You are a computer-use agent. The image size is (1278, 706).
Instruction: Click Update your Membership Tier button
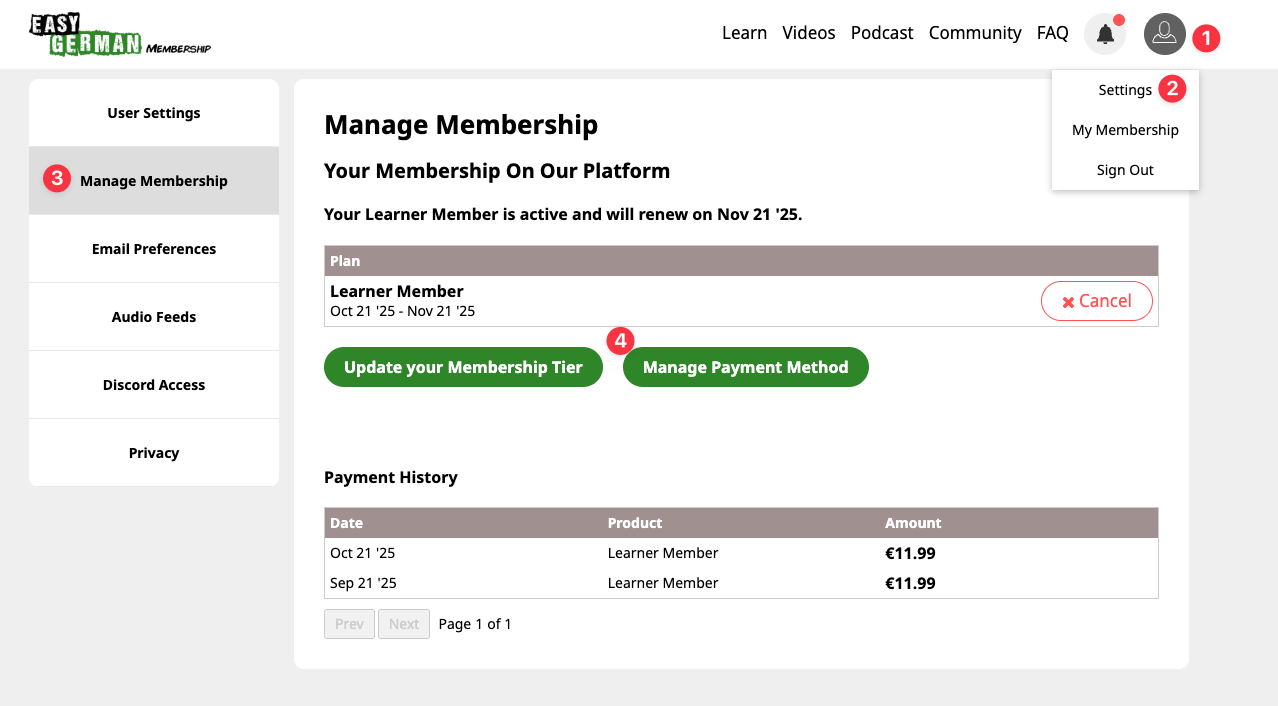click(463, 367)
